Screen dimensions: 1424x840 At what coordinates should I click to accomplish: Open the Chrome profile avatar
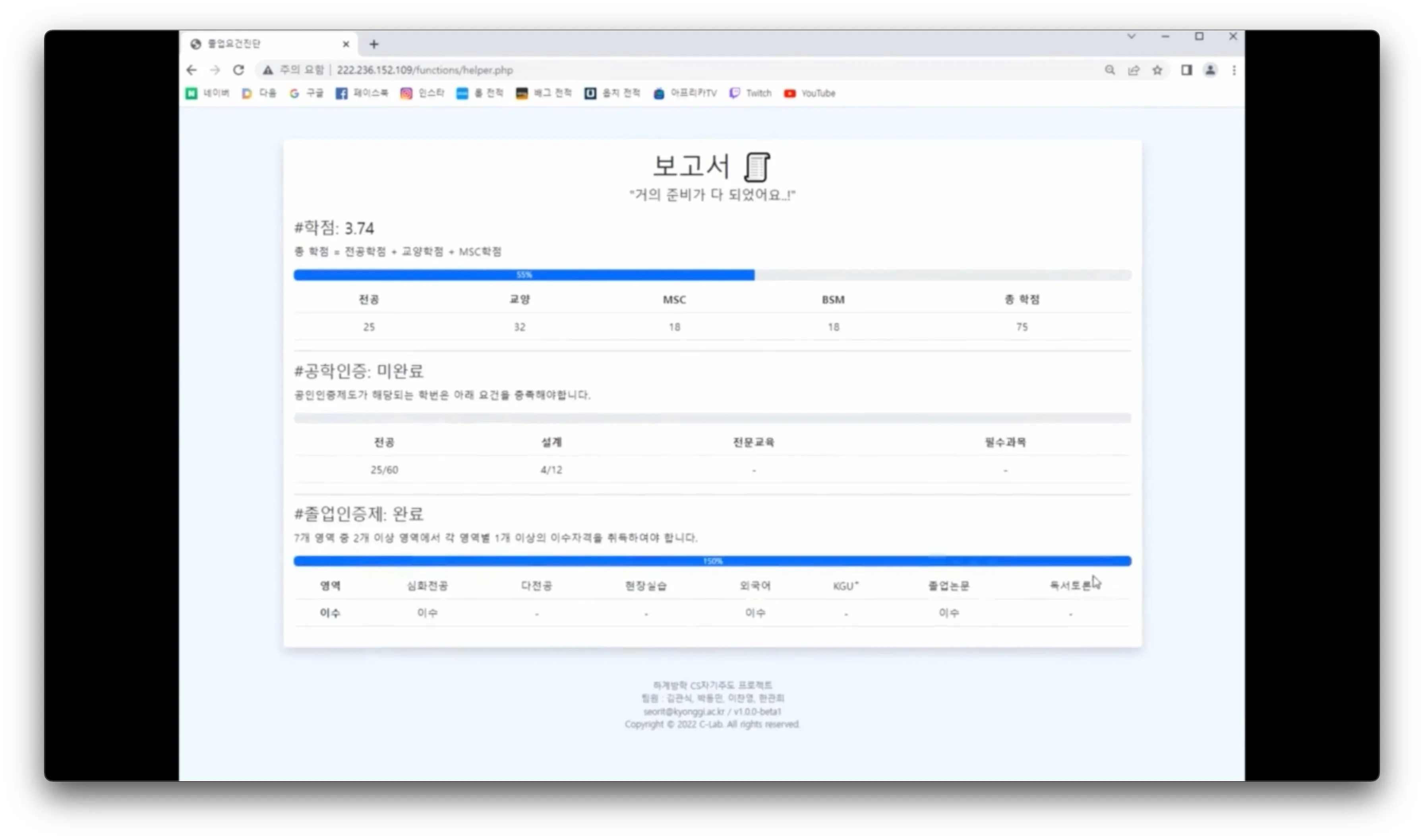[x=1211, y=70]
